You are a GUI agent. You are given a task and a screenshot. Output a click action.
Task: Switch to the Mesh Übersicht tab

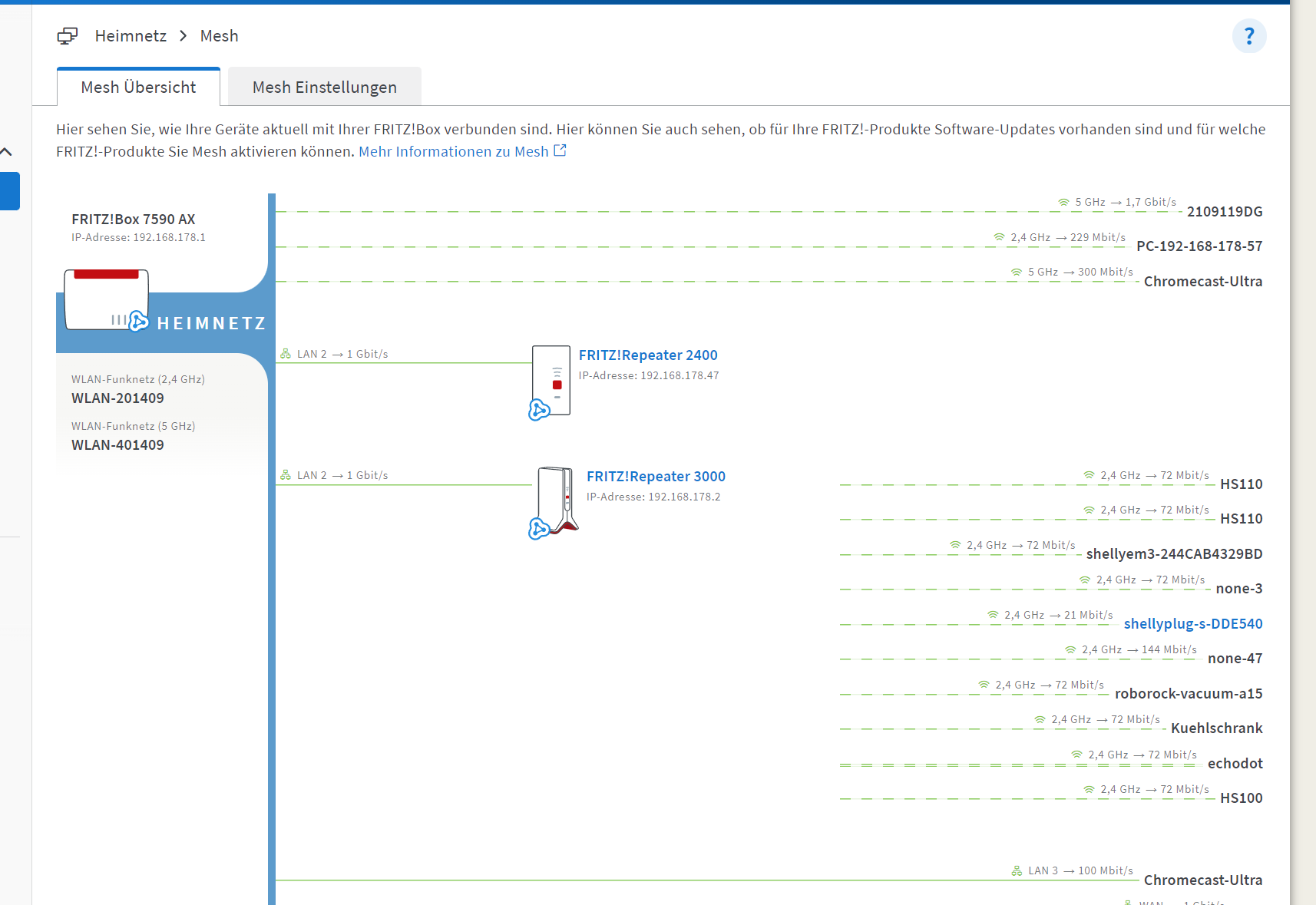(138, 87)
